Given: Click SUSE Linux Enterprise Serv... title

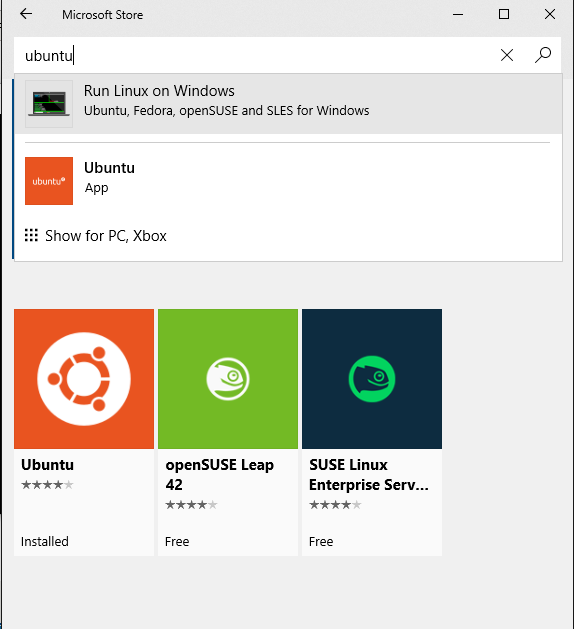Looking at the screenshot, I should pos(369,475).
